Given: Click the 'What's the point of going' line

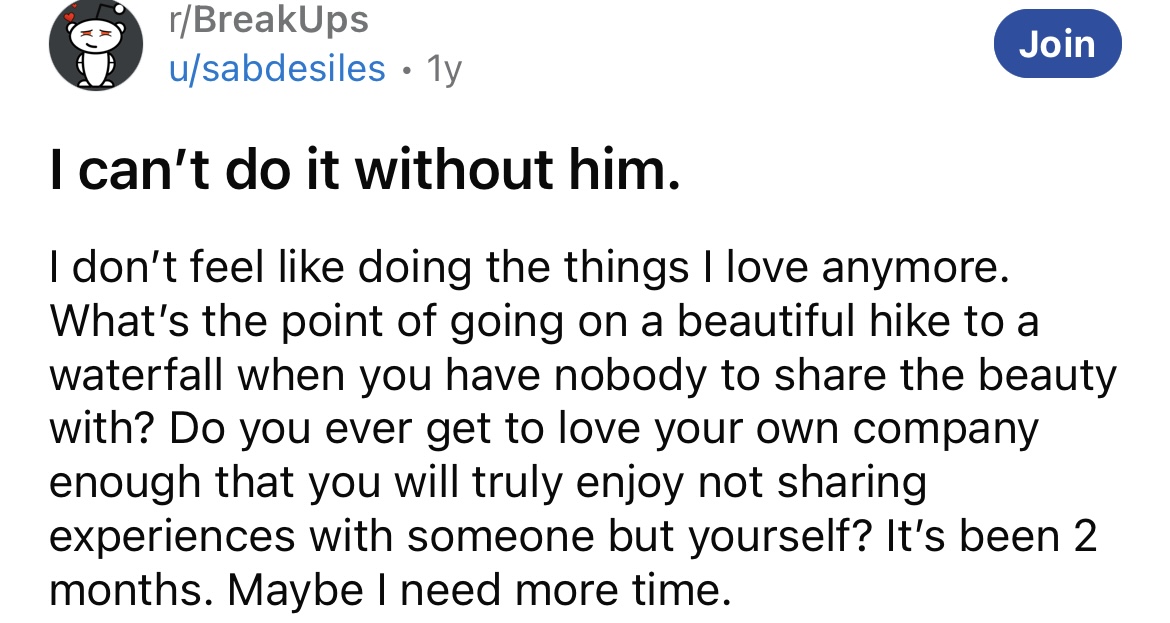Looking at the screenshot, I should 544,322.
